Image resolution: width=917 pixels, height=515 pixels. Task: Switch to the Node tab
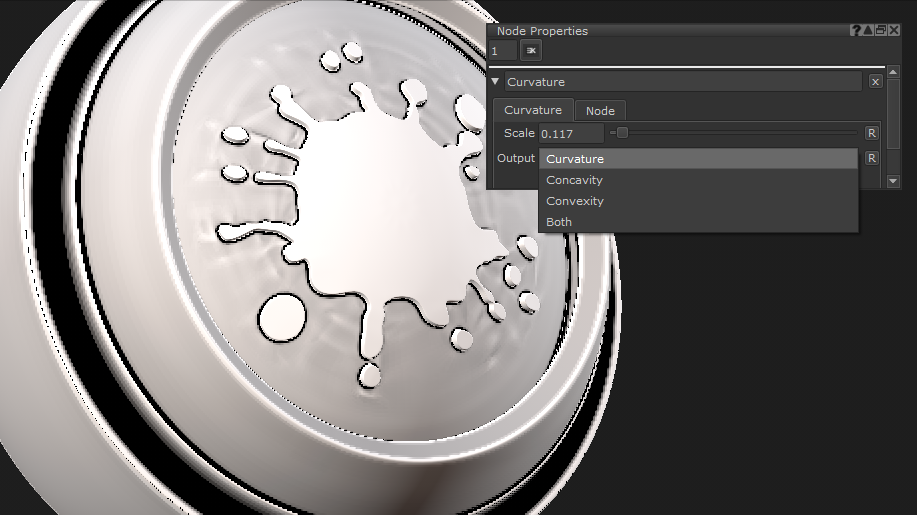tap(600, 111)
